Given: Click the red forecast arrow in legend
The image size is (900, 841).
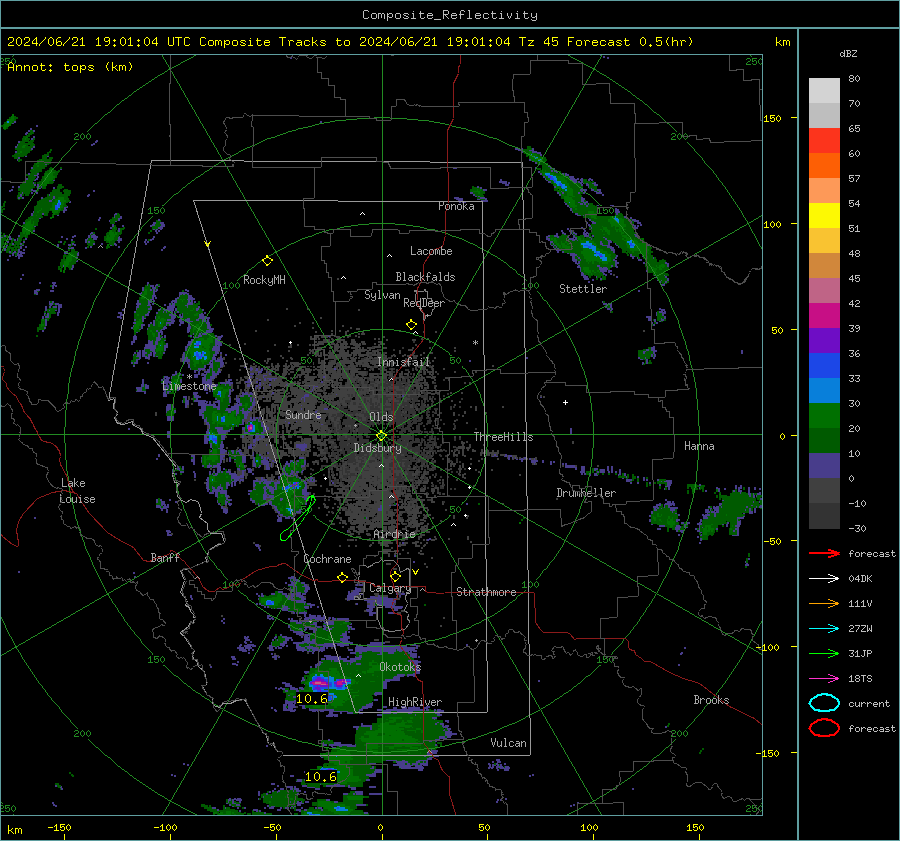Looking at the screenshot, I should (x=824, y=553).
